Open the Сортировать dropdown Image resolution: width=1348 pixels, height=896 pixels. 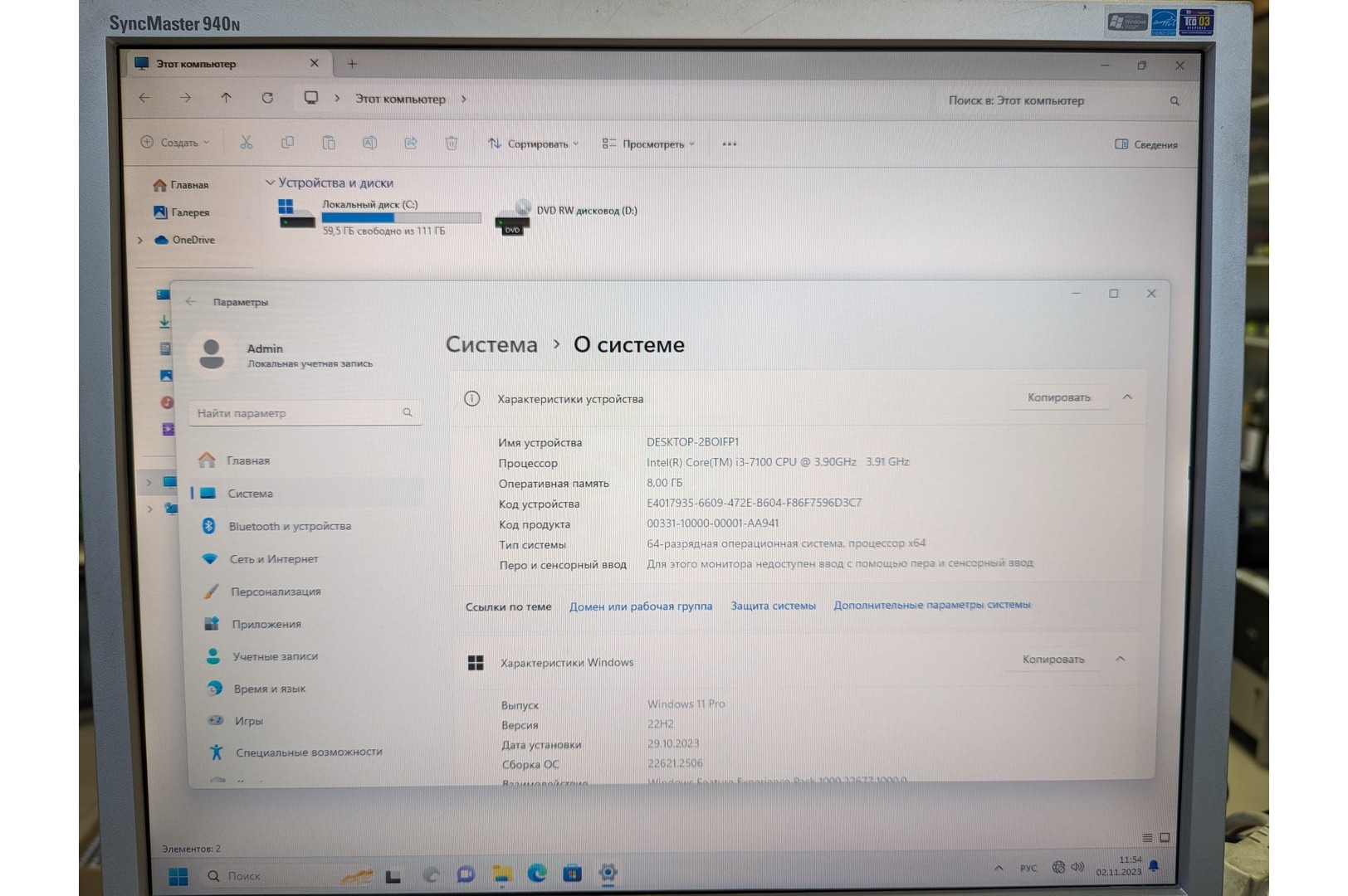tap(533, 144)
